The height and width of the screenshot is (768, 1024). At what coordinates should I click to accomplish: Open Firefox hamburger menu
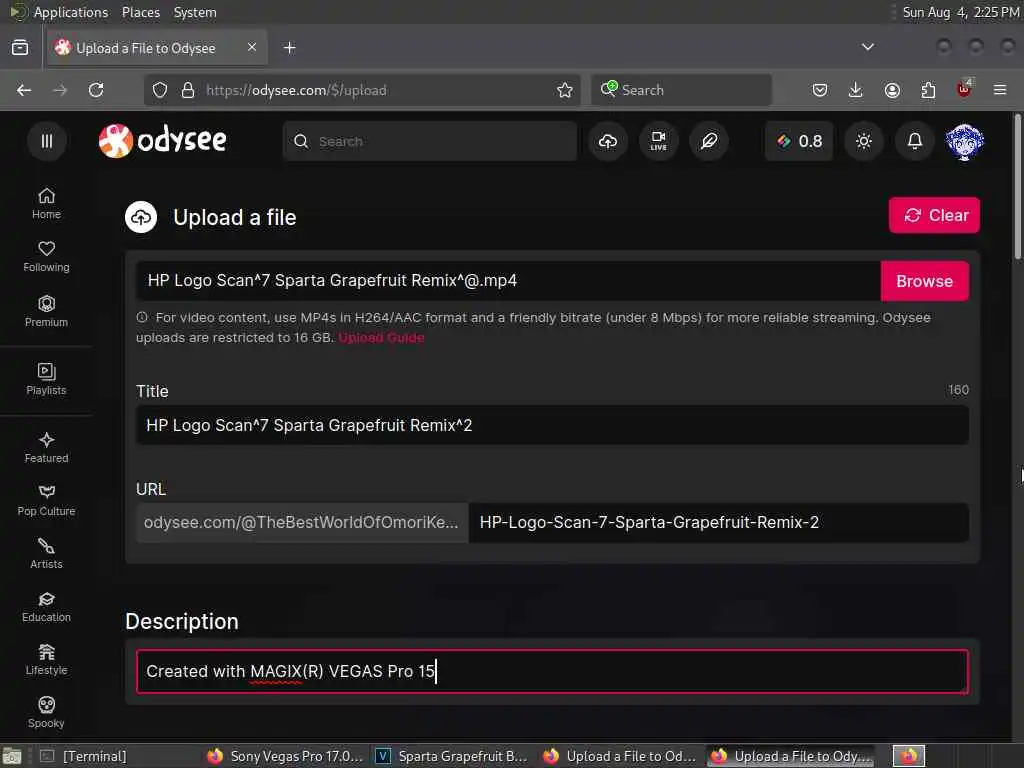pyautogui.click(x=1000, y=90)
